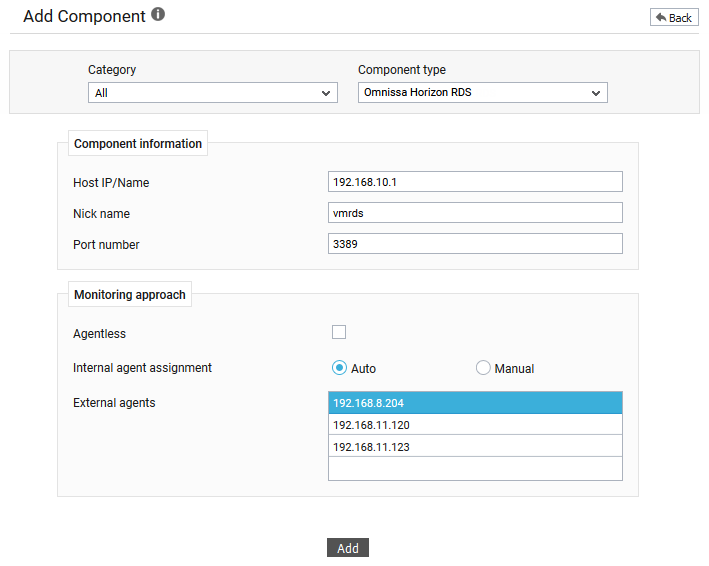
Task: Click the Component information section heading
Action: coord(138,144)
